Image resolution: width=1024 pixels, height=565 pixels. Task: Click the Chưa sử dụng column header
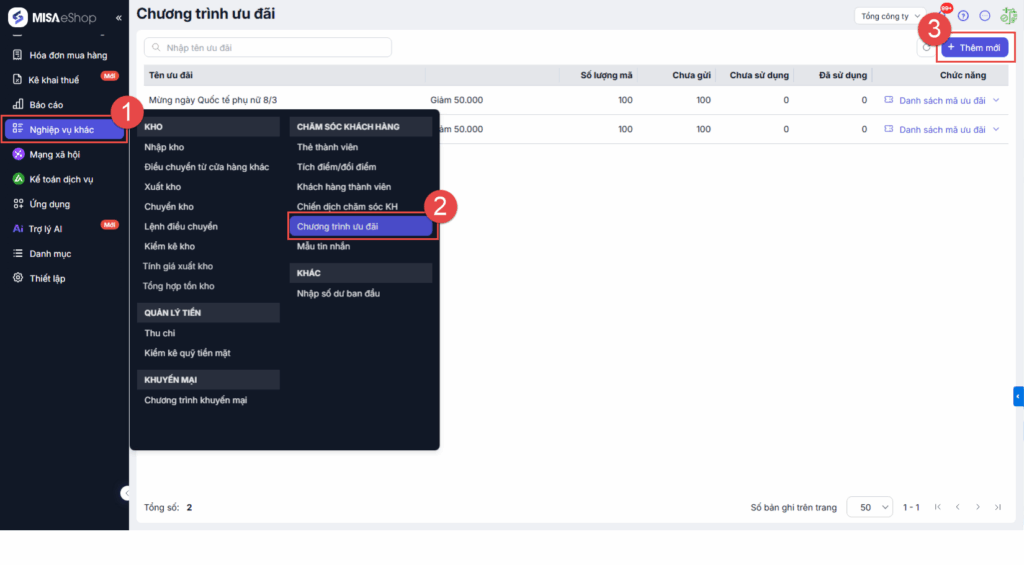click(x=759, y=75)
